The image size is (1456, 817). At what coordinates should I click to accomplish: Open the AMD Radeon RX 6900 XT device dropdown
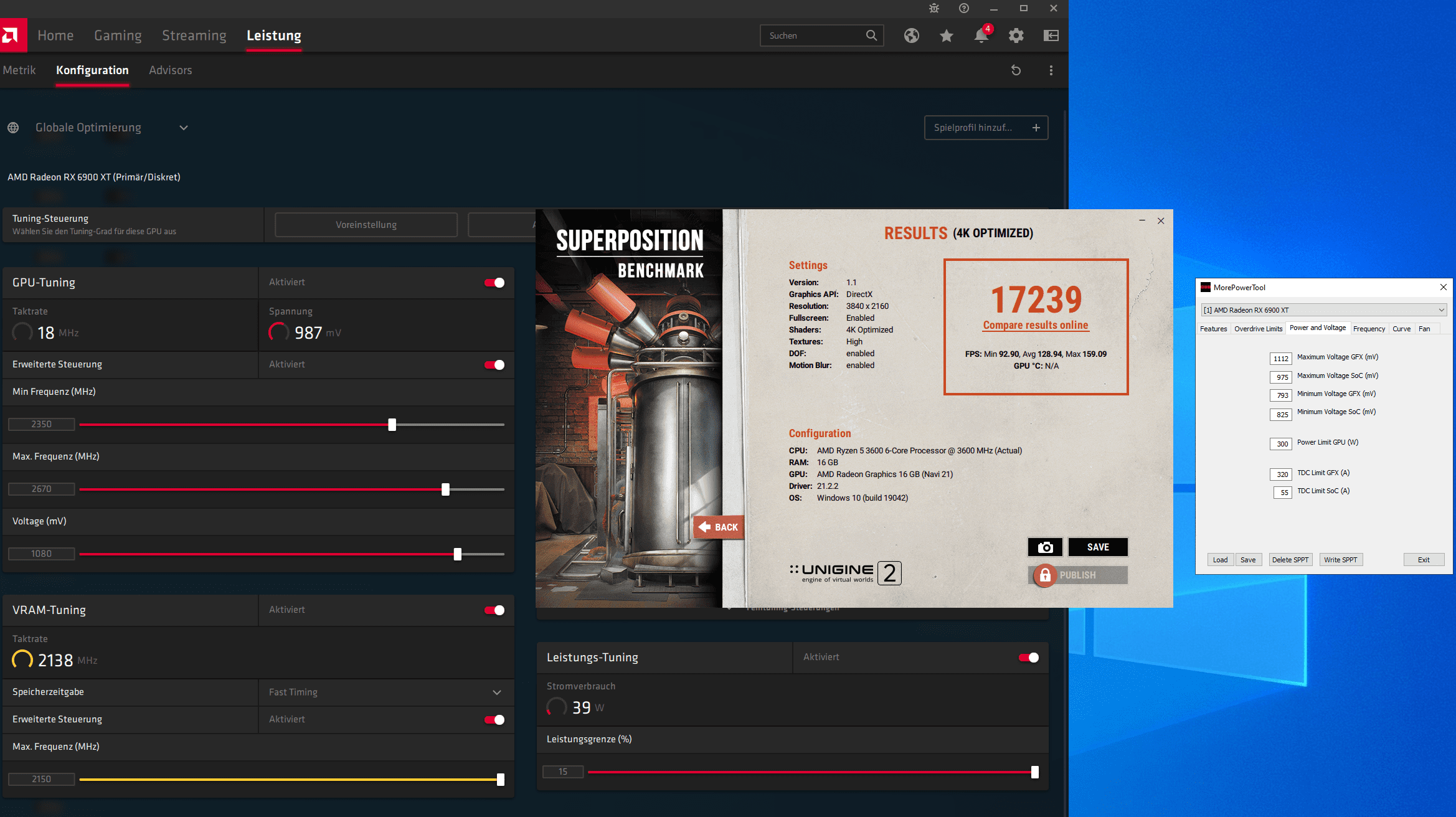click(1323, 310)
